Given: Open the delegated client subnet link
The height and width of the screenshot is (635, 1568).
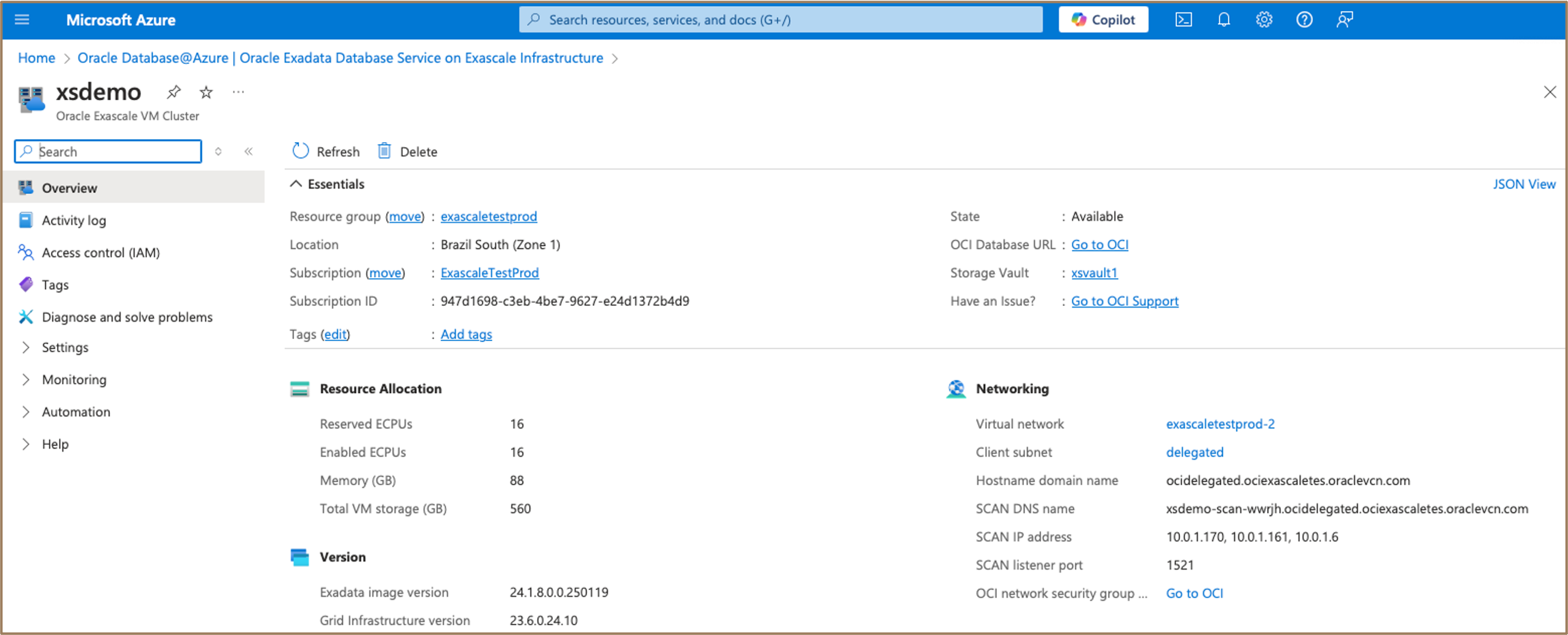Looking at the screenshot, I should pyautogui.click(x=1195, y=452).
